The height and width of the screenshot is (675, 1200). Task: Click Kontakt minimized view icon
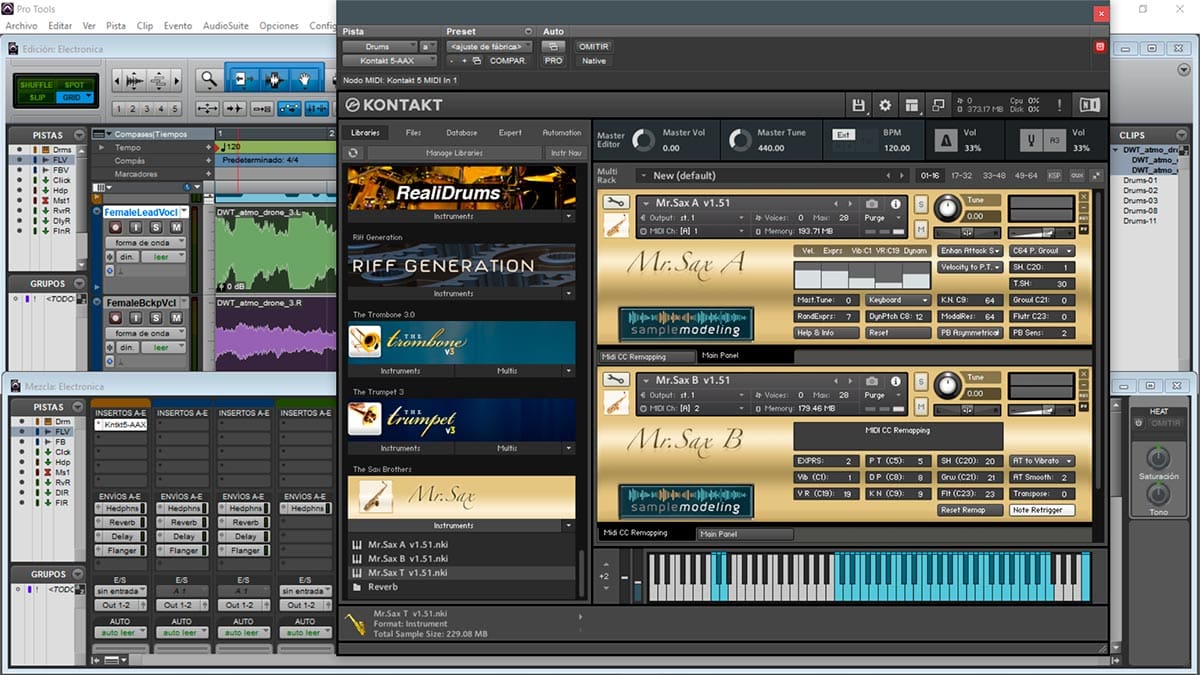(x=939, y=105)
